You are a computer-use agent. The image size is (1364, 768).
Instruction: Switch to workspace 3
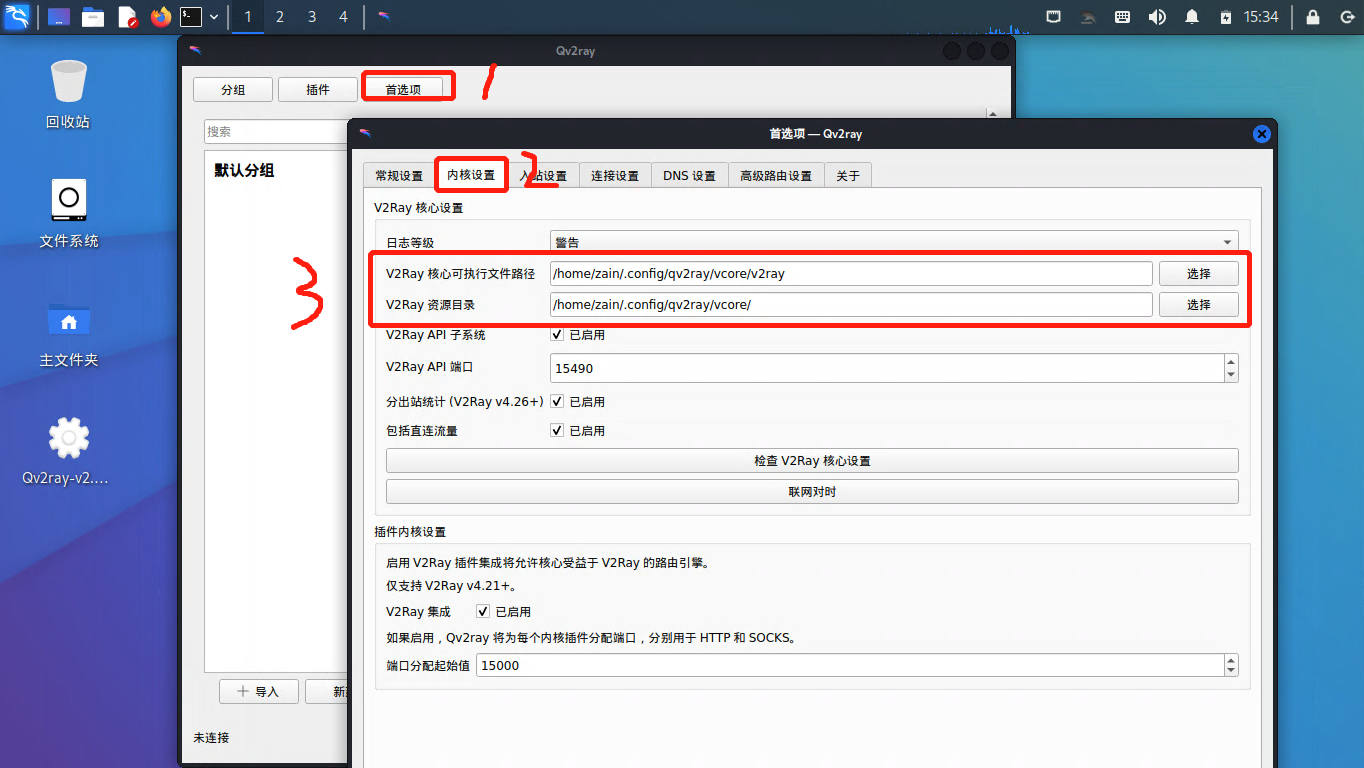(312, 17)
